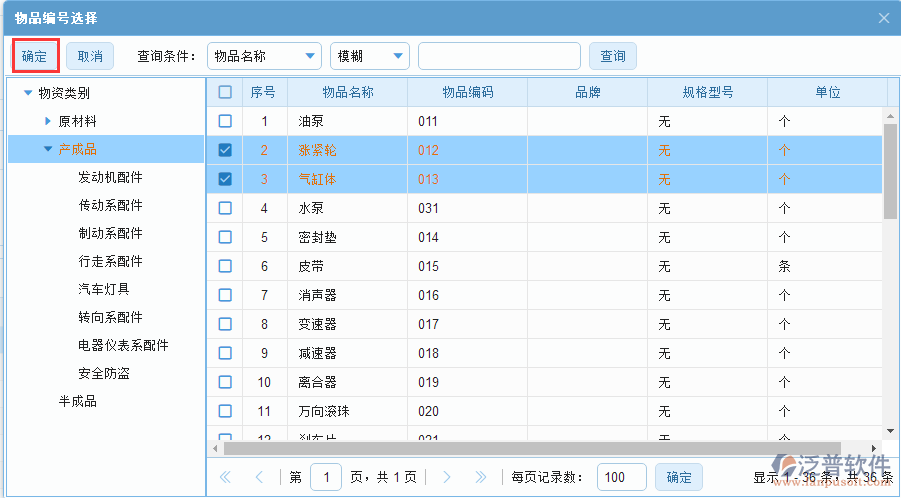Check the checkbox for 皮带 row

tap(225, 266)
